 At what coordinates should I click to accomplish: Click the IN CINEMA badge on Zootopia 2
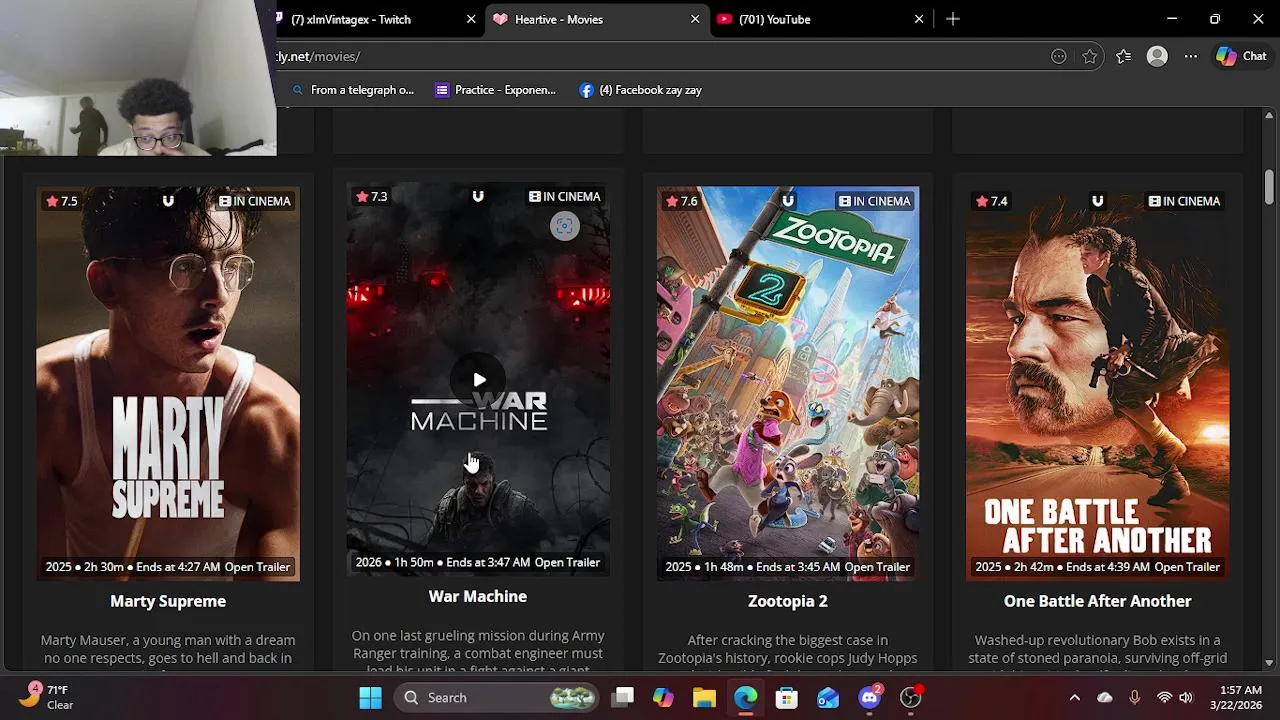coord(875,201)
